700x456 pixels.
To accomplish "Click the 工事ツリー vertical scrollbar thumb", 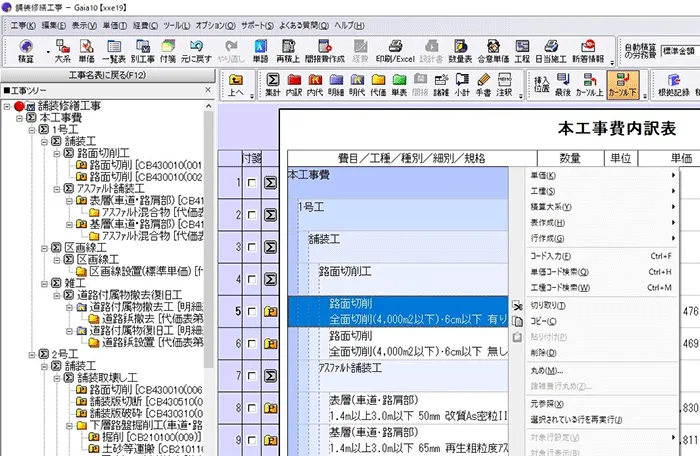I will [208, 239].
